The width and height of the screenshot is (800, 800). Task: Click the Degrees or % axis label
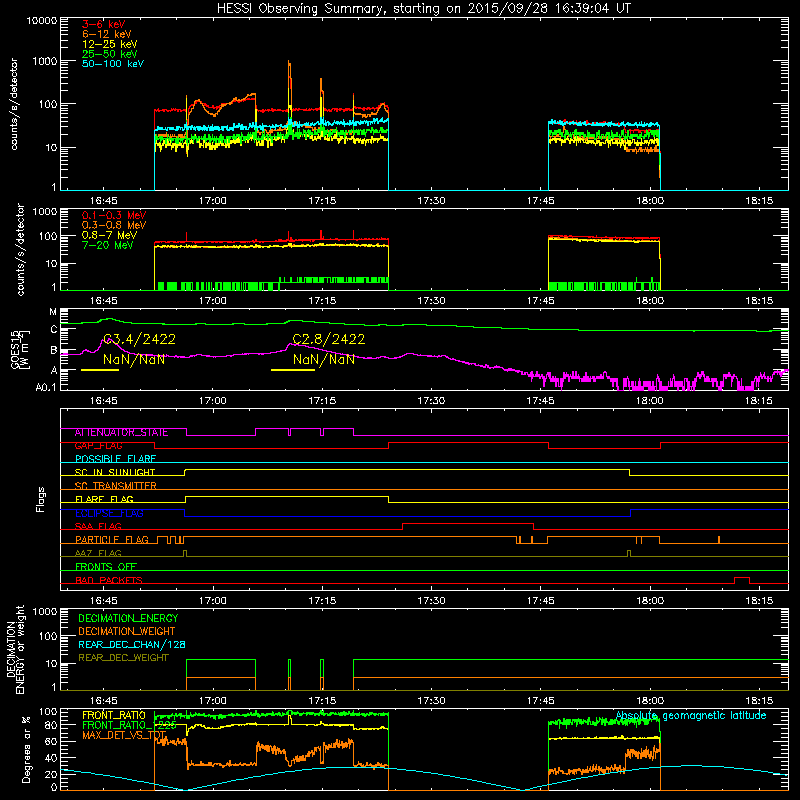26,749
